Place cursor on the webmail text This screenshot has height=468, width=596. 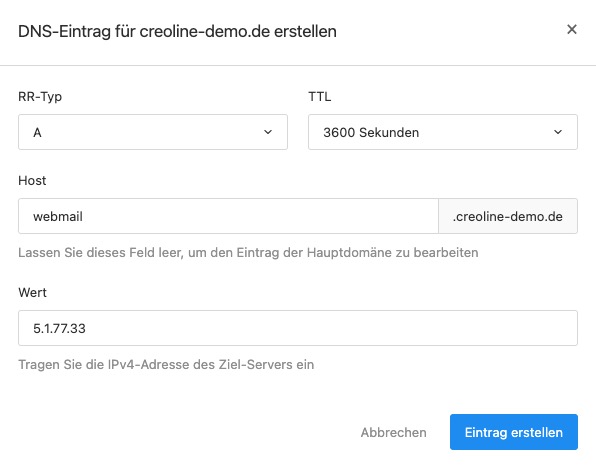pos(58,216)
